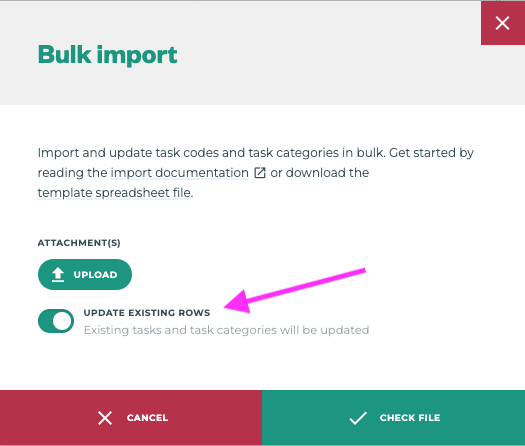
Task: Click the external link icon after import documentation
Action: [x=260, y=173]
